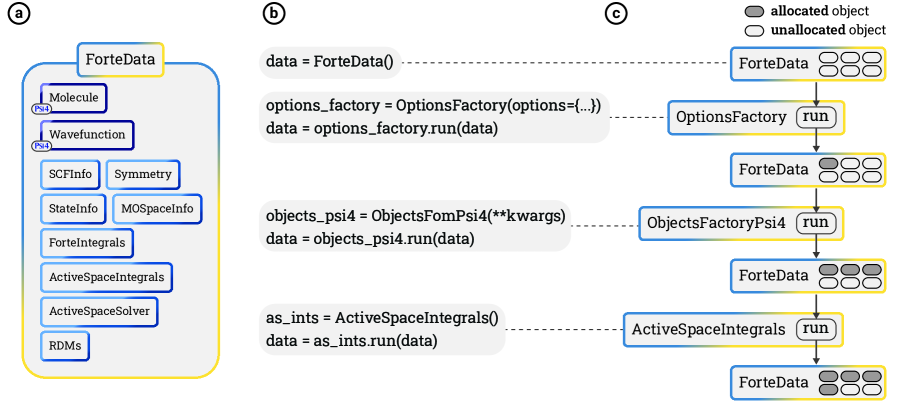This screenshot has height=407, width=900.
Task: Click the white unallocated object legend icon
Action: click(x=755, y=30)
